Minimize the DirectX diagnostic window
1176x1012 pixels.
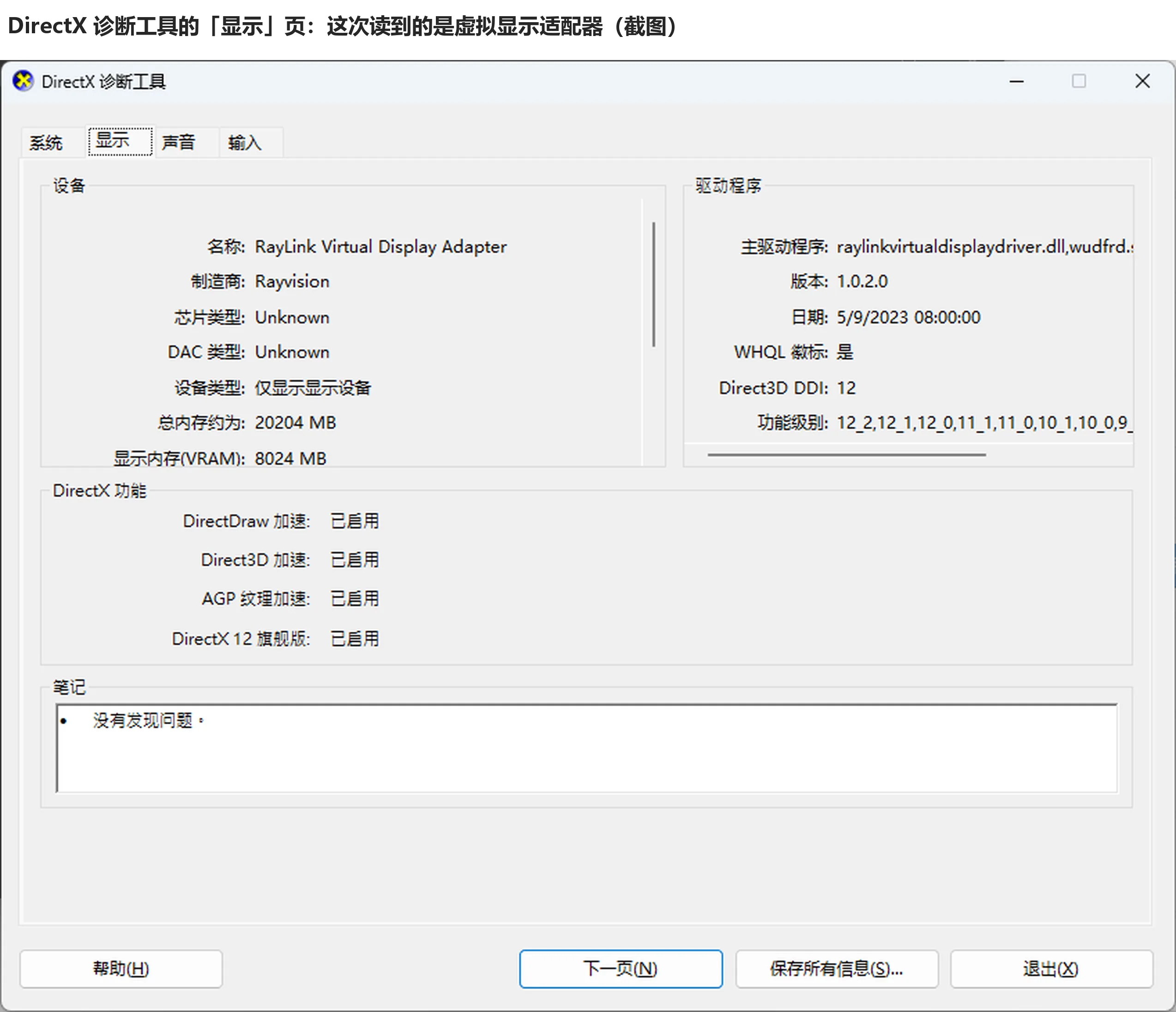(1017, 81)
